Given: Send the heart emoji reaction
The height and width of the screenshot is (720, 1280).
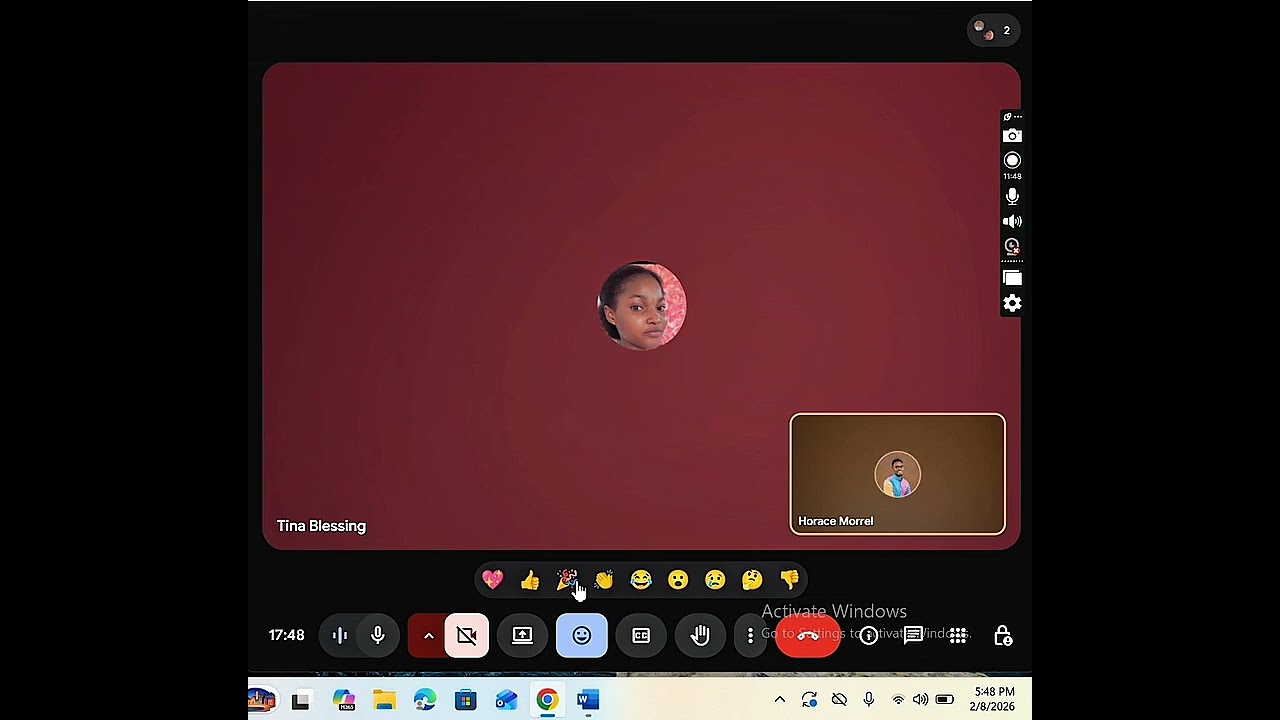Looking at the screenshot, I should pyautogui.click(x=492, y=579).
